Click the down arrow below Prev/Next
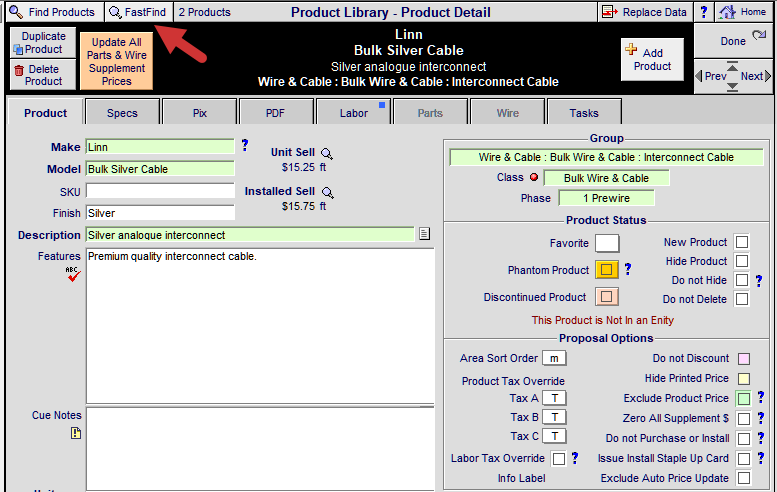The width and height of the screenshot is (777, 492). pos(732,87)
